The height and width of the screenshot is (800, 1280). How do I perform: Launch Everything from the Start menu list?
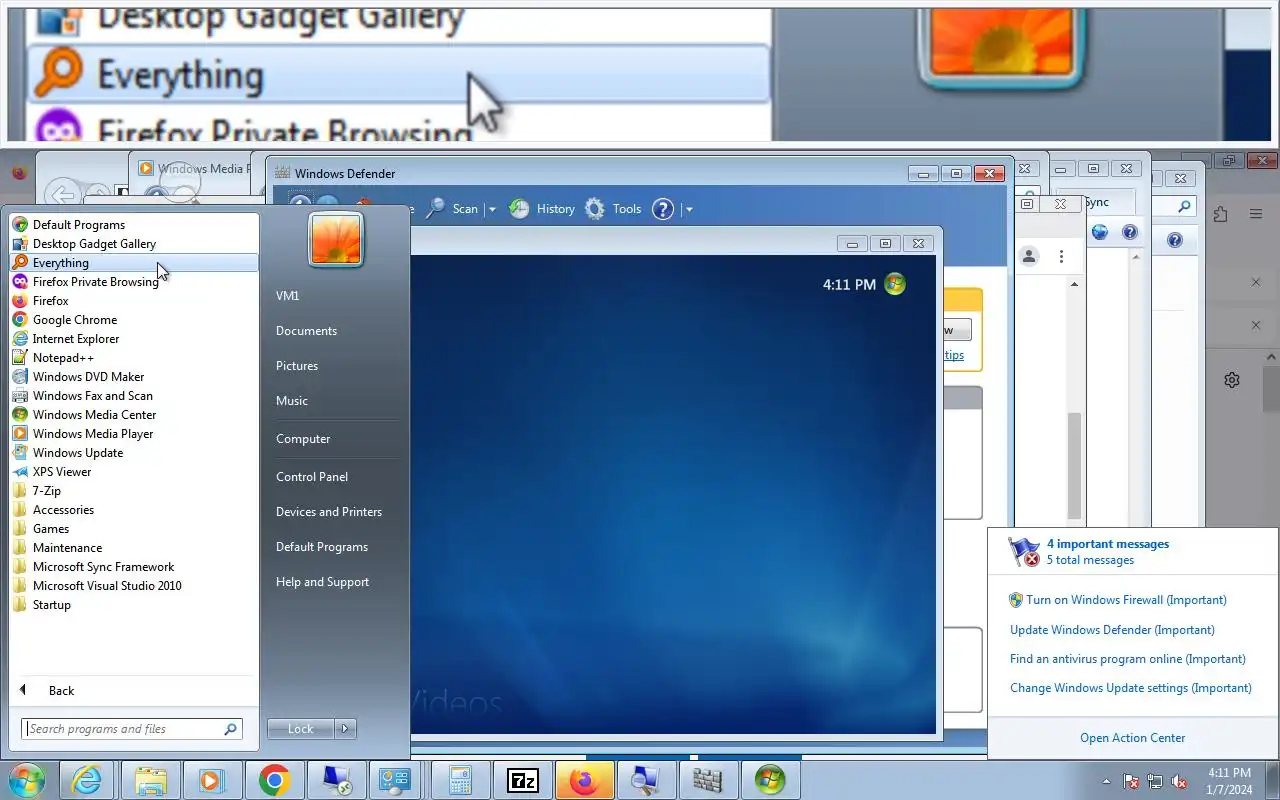coord(134,263)
